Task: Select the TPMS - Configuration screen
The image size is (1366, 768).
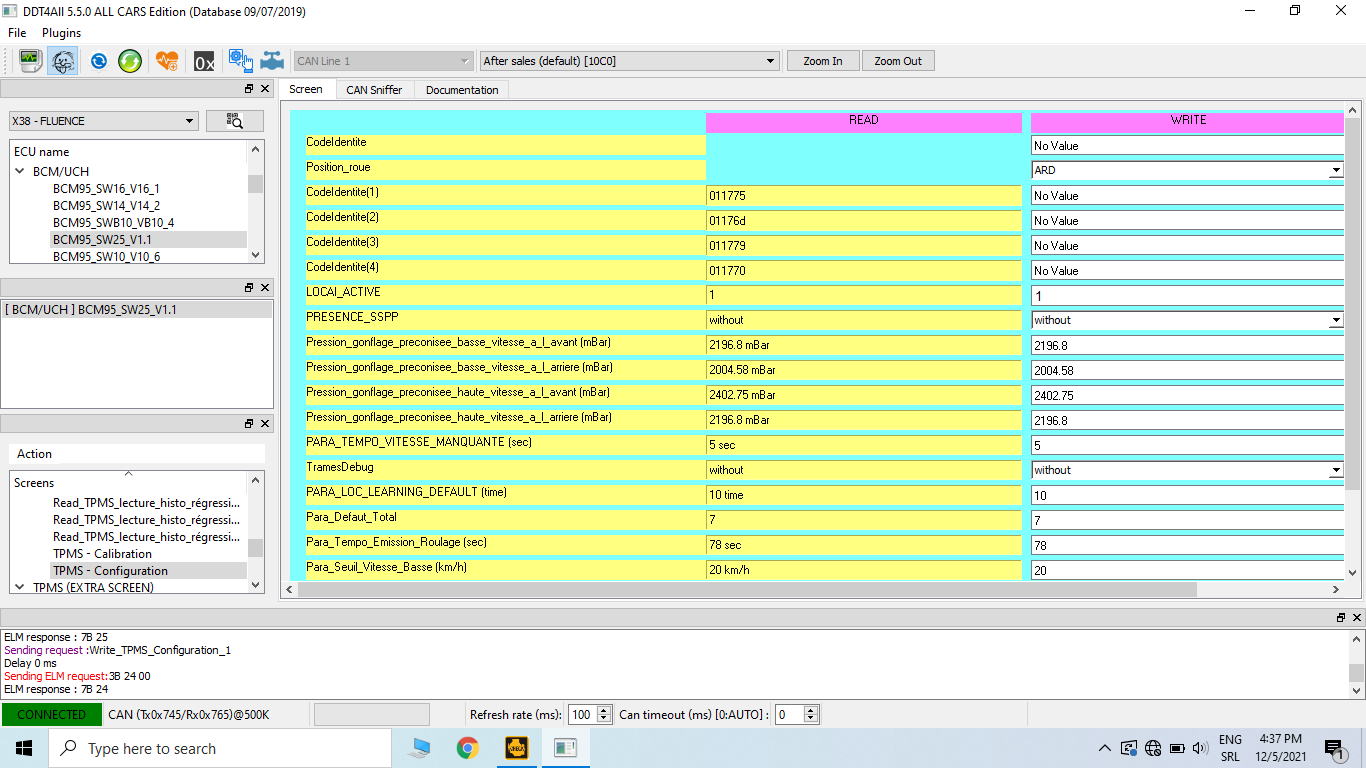Action: tap(110, 570)
